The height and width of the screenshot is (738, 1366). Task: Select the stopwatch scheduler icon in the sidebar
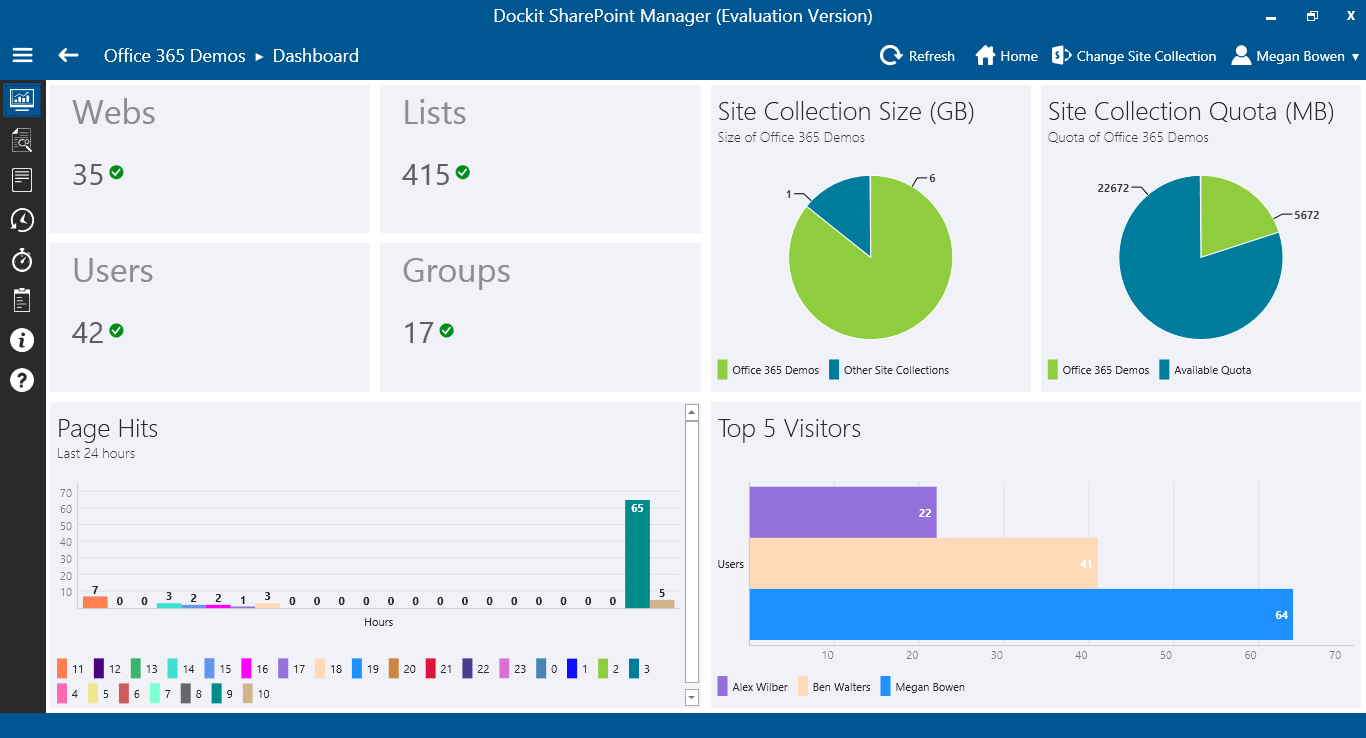(x=22, y=260)
